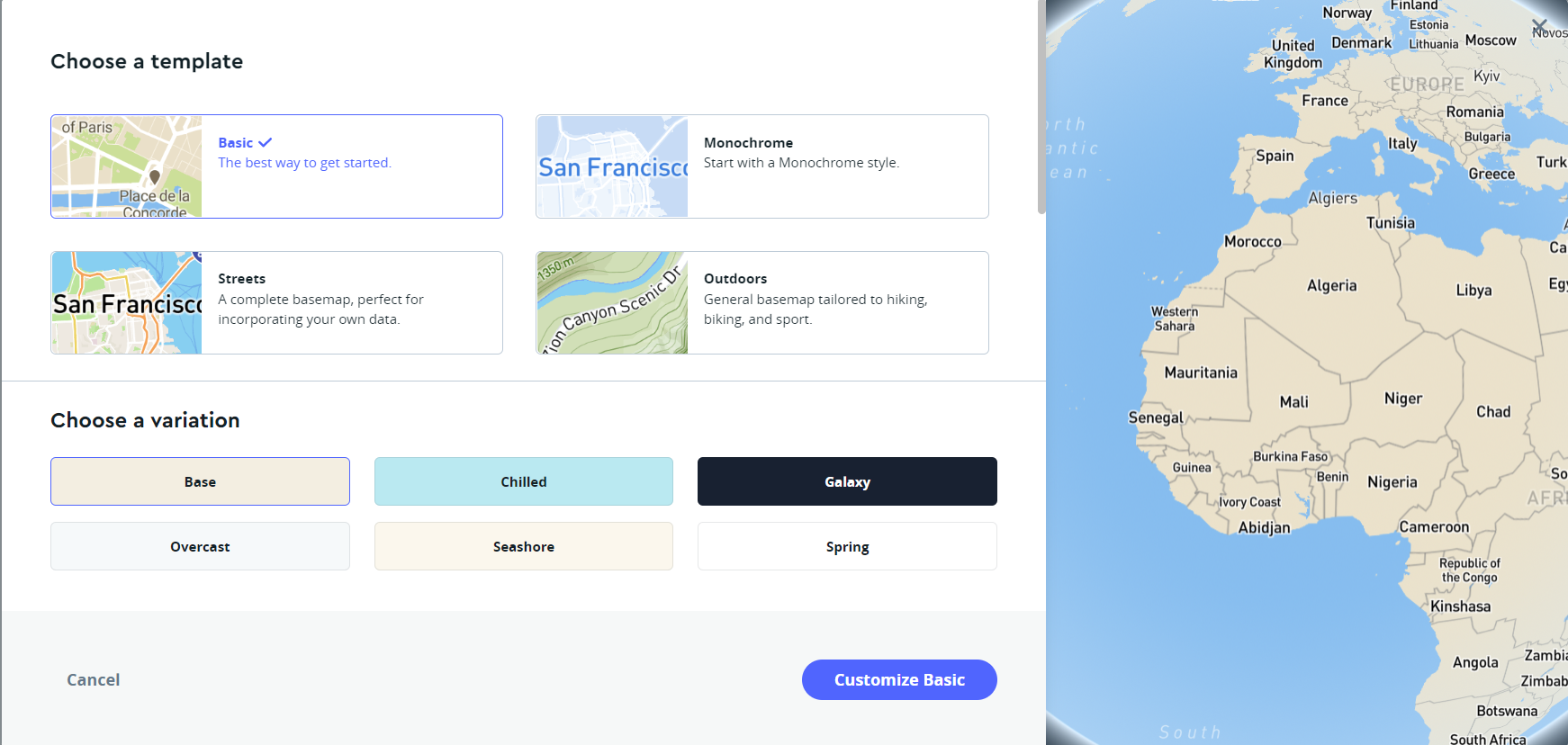Click the Customize Basic button

[x=899, y=679]
